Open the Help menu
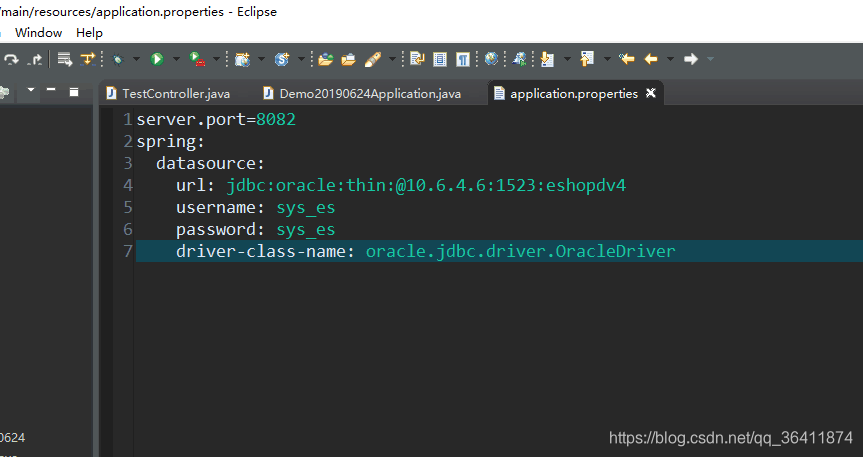Screen dimensions: 863x457 tap(89, 33)
